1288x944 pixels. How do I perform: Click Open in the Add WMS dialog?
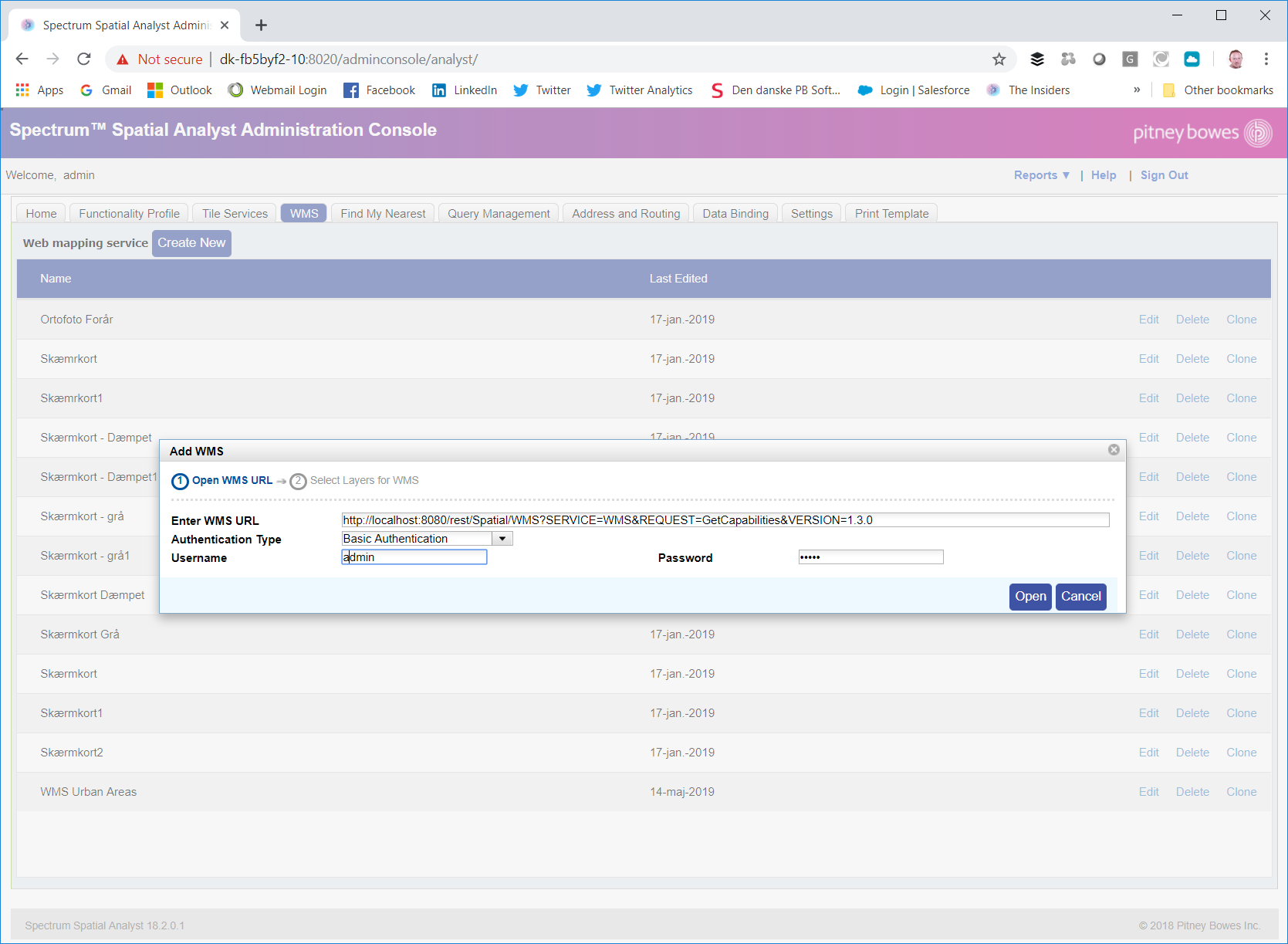[x=1030, y=597]
